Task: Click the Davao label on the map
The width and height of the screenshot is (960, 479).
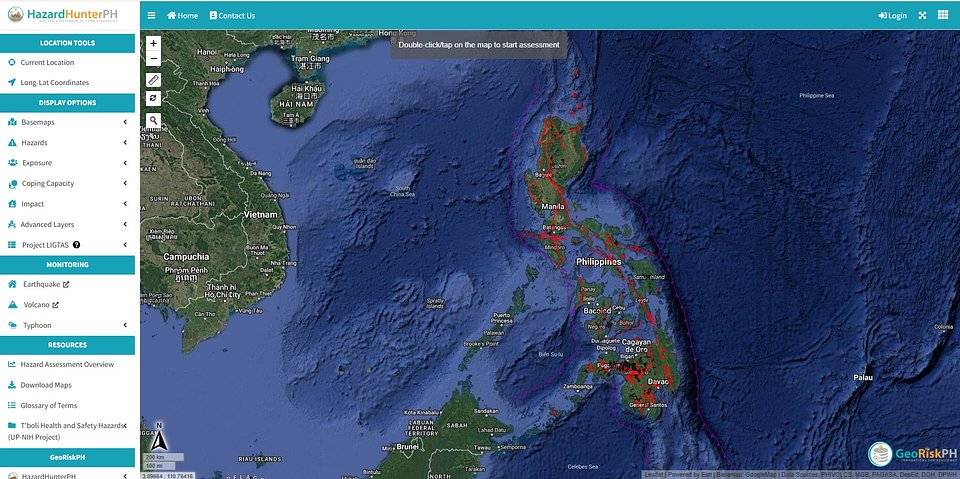Action: point(659,382)
